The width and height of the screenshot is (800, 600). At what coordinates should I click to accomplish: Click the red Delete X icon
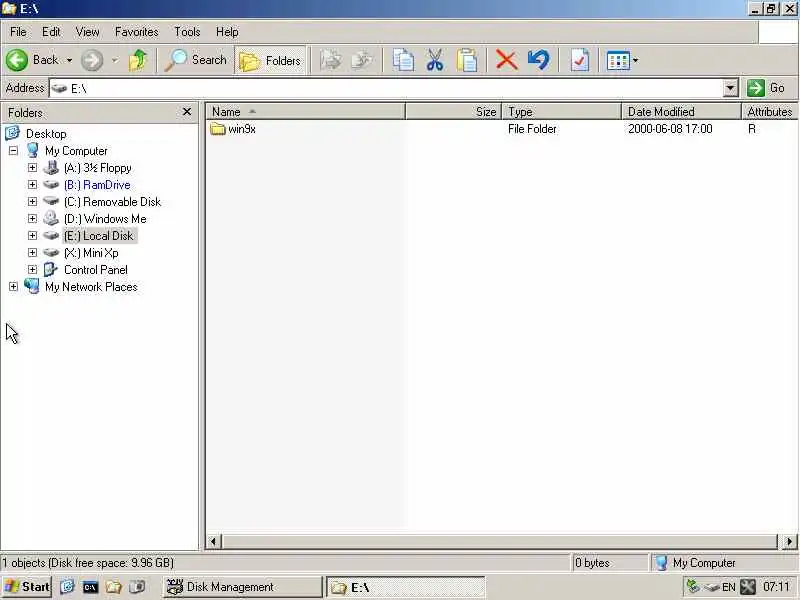507,60
